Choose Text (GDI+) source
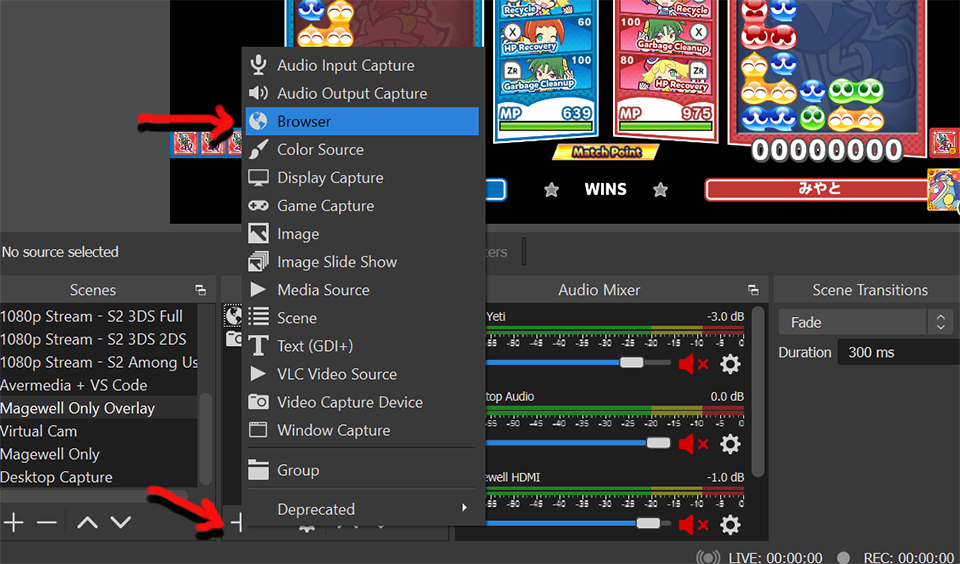The height and width of the screenshot is (564, 960). [361, 347]
